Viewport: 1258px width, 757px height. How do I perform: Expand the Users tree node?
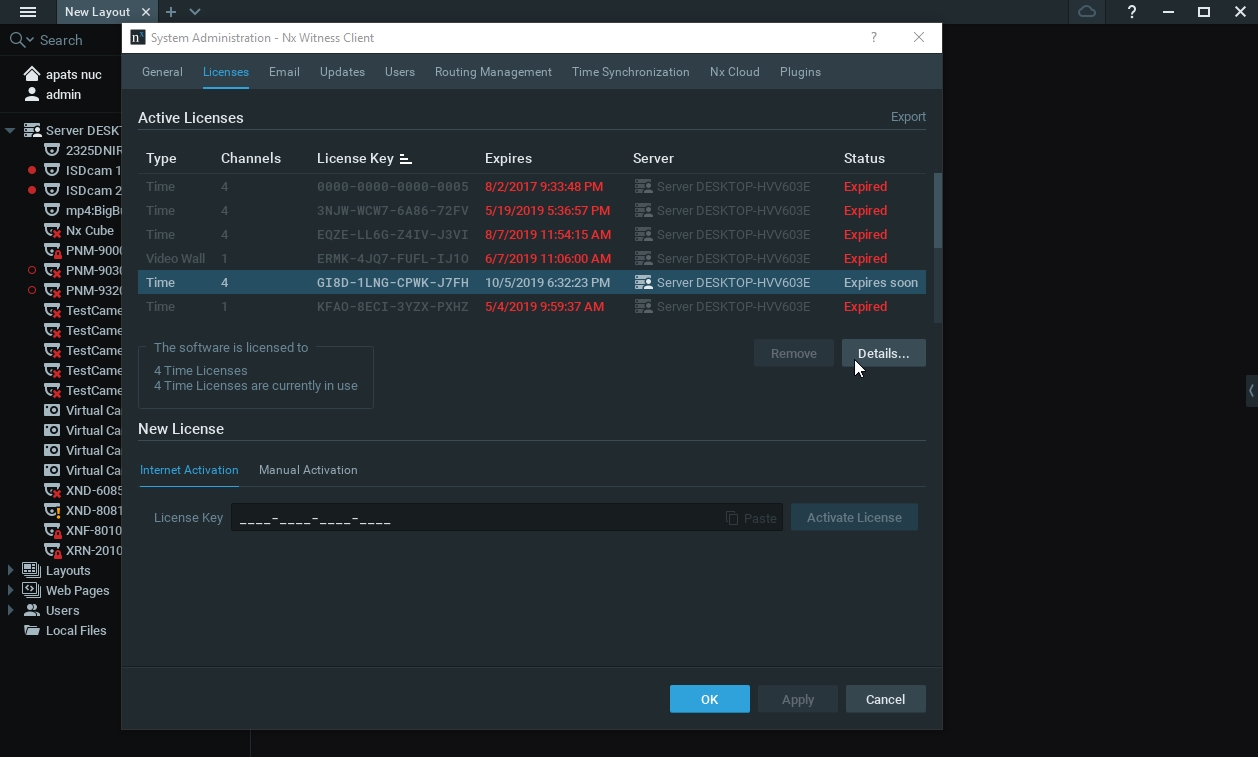coord(10,610)
